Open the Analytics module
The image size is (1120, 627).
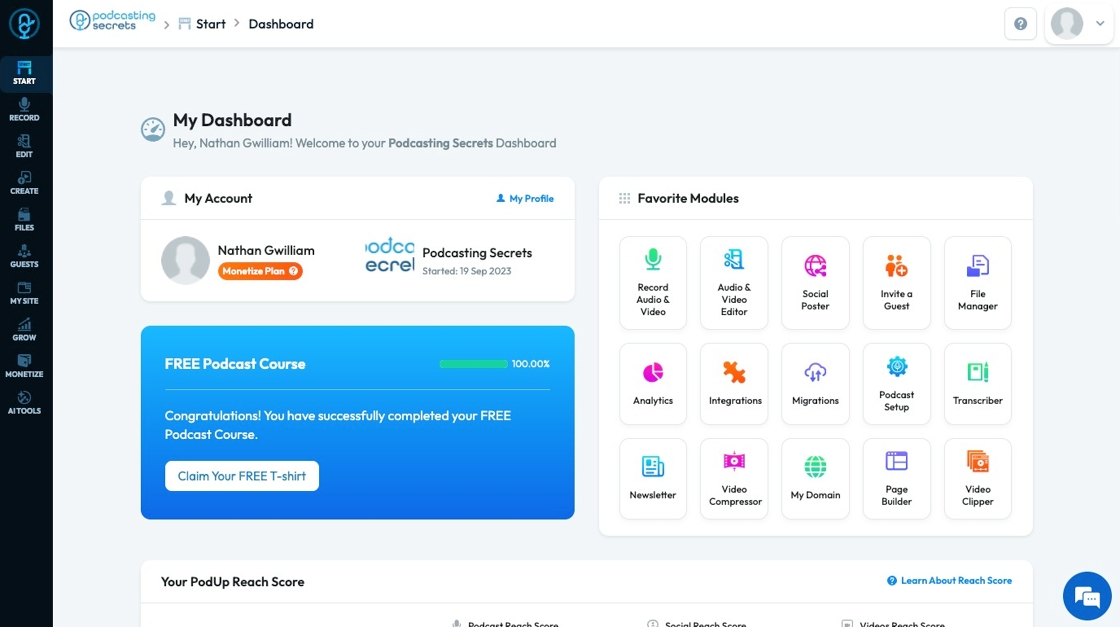tap(653, 384)
